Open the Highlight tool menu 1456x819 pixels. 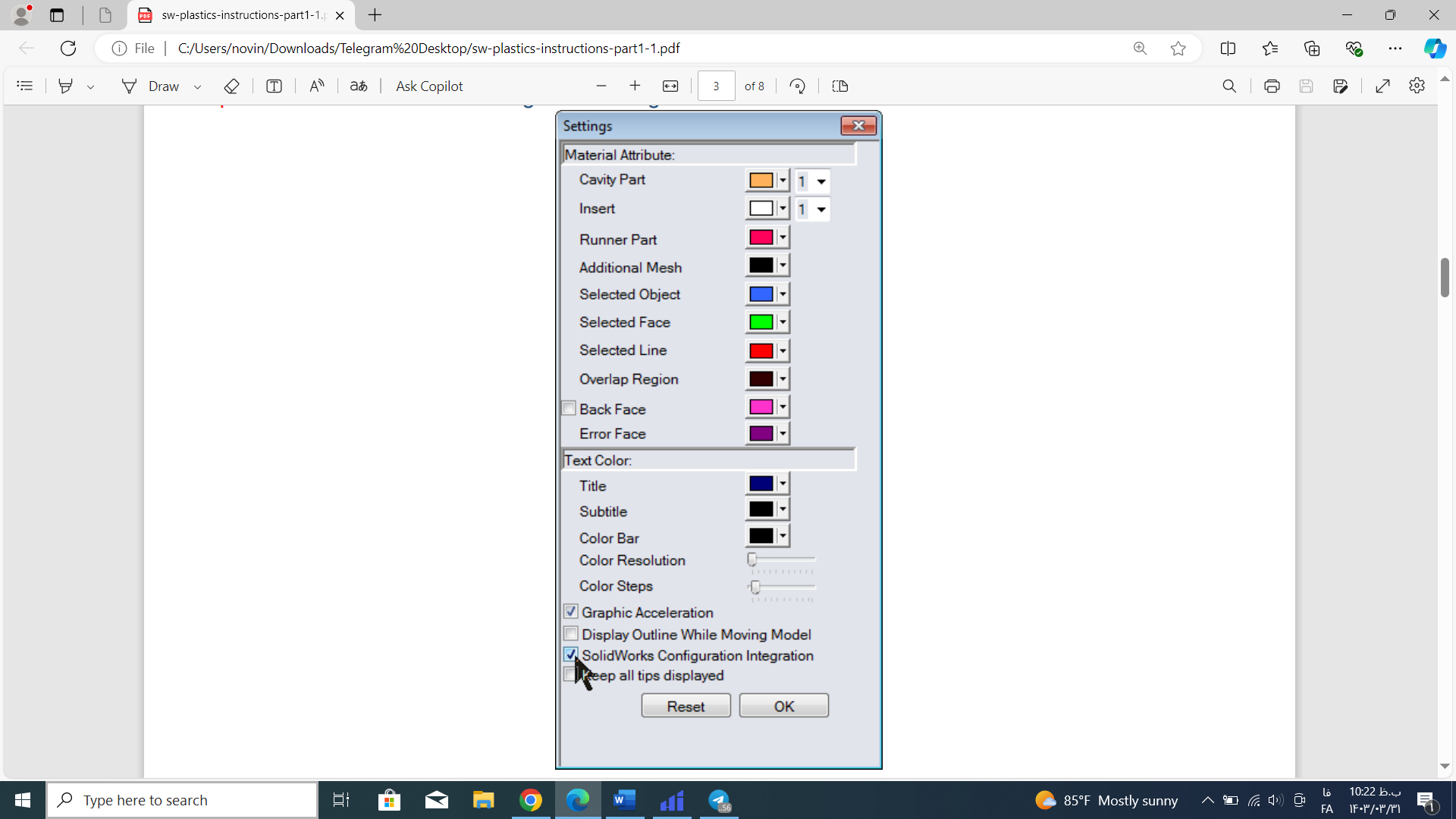pyautogui.click(x=89, y=86)
